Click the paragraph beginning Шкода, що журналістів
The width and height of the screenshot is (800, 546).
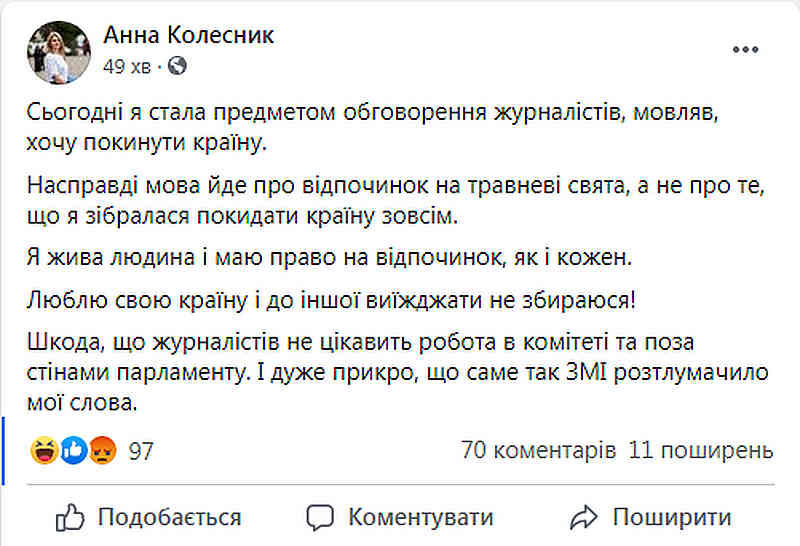(x=397, y=373)
